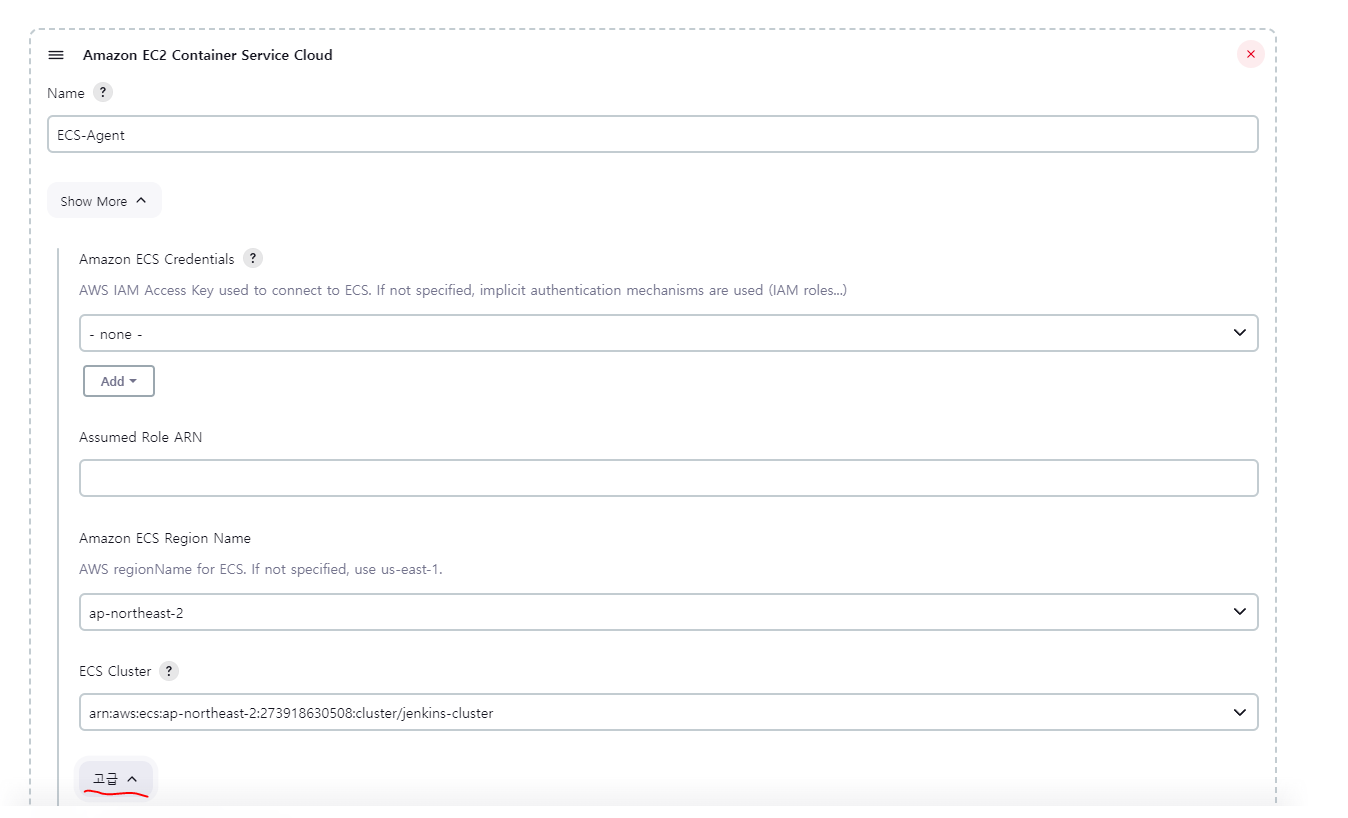The image size is (1348, 818).
Task: Open the ECS Credentials dropdown showing none
Action: tap(668, 333)
